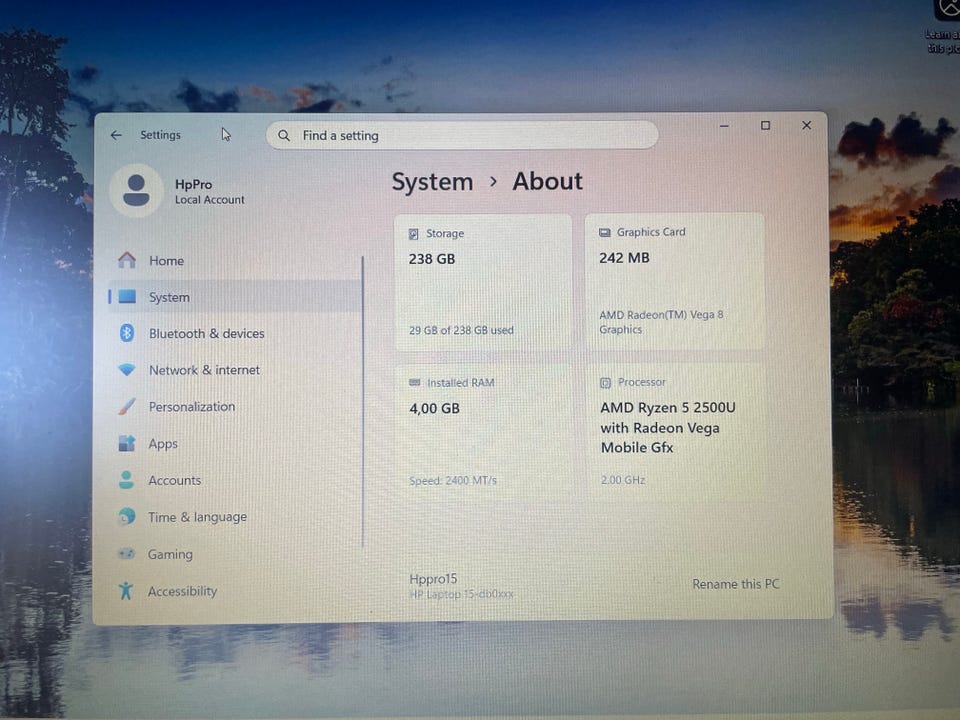Click the Installed RAM chip icon
The width and height of the screenshot is (960, 720).
tap(414, 383)
